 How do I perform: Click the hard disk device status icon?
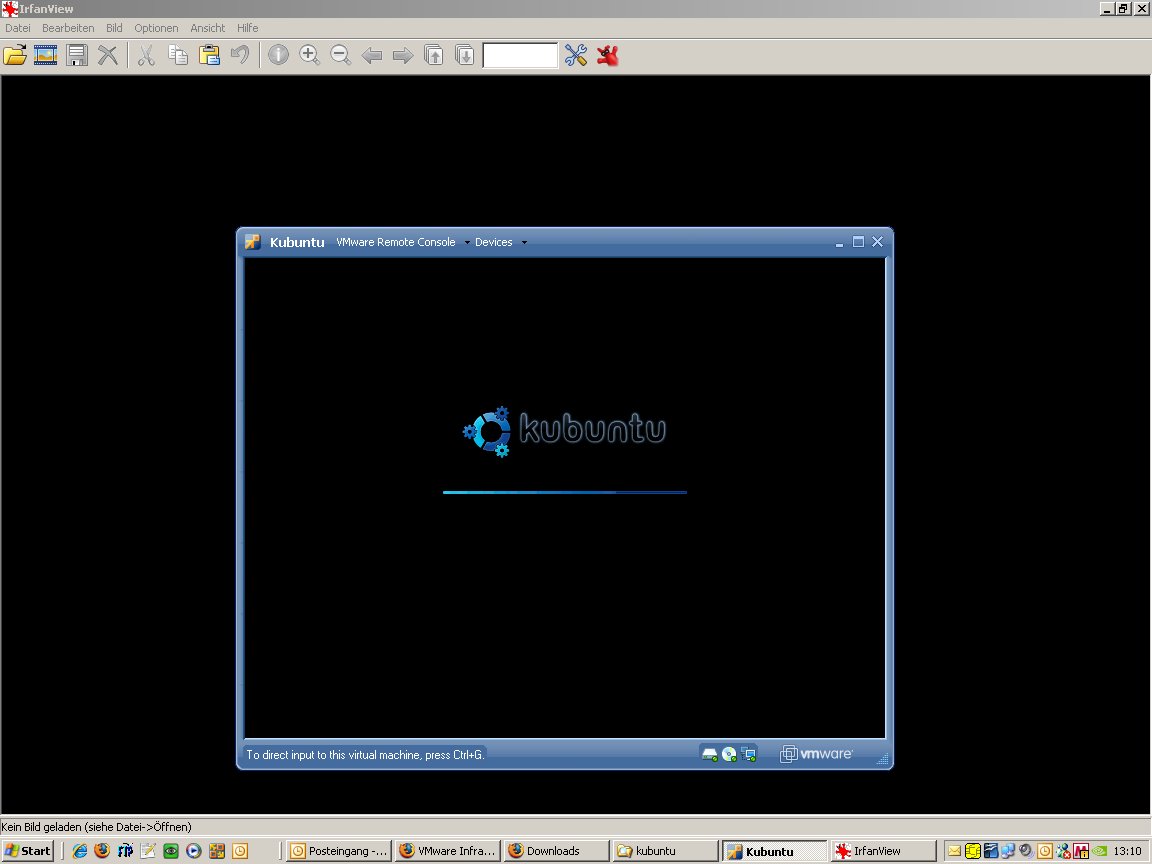click(709, 755)
